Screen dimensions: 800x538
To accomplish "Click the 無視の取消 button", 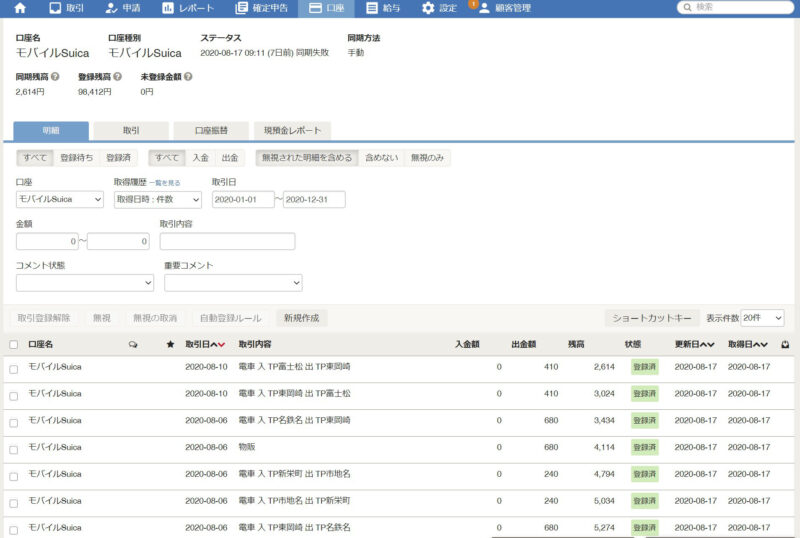I will tap(155, 318).
